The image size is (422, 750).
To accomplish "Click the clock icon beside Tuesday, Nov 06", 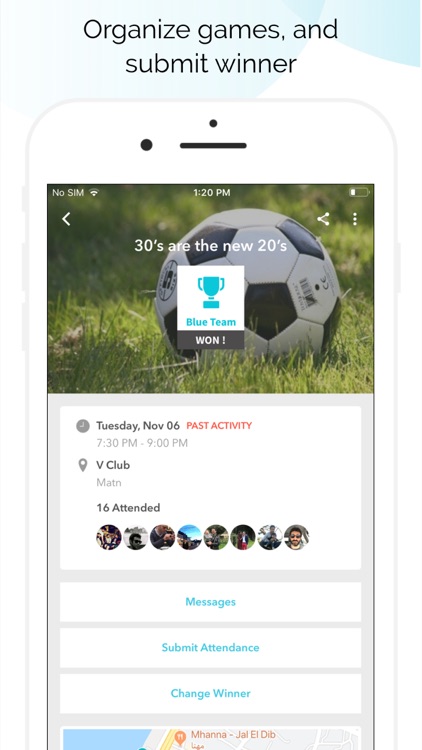I will point(83,426).
